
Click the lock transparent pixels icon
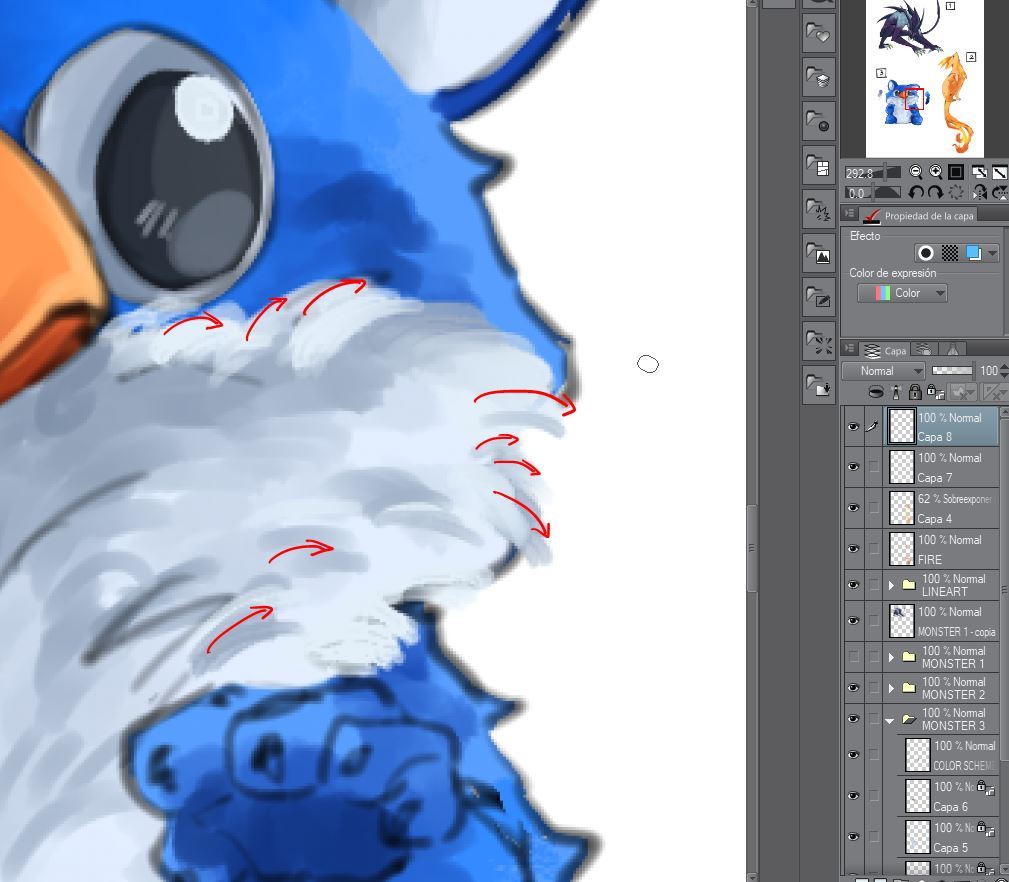(x=935, y=392)
